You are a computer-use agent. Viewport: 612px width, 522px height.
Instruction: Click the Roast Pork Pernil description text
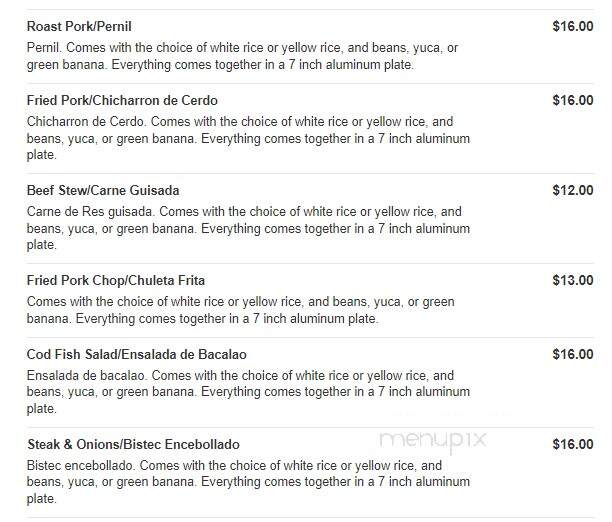coord(242,56)
